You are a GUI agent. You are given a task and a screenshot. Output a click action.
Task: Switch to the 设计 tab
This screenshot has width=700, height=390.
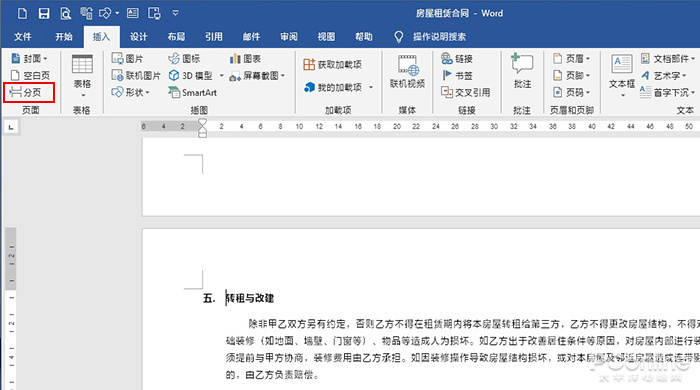(x=138, y=37)
